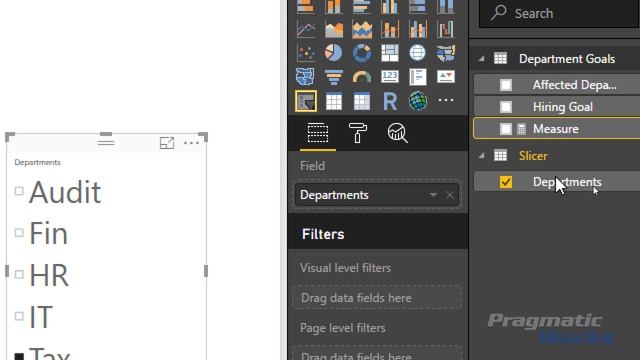Click the slicer Departments header text
This screenshot has width=640, height=360.
click(38, 162)
